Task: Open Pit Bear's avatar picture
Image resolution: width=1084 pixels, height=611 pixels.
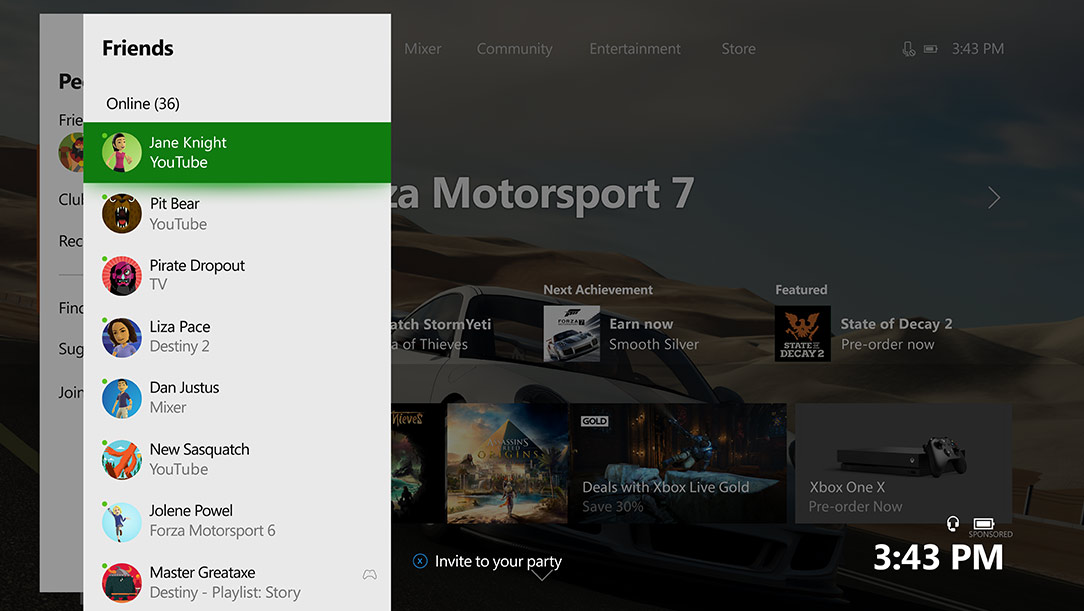Action: click(122, 214)
